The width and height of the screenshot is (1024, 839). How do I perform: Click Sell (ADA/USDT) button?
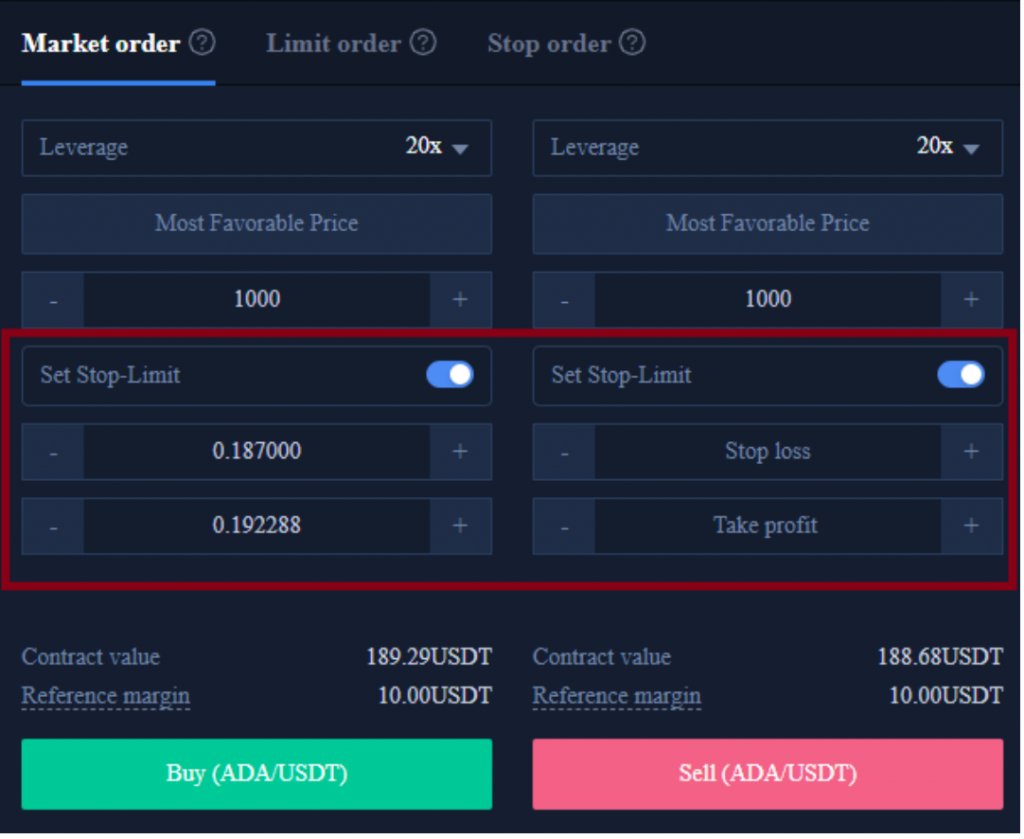tap(768, 774)
